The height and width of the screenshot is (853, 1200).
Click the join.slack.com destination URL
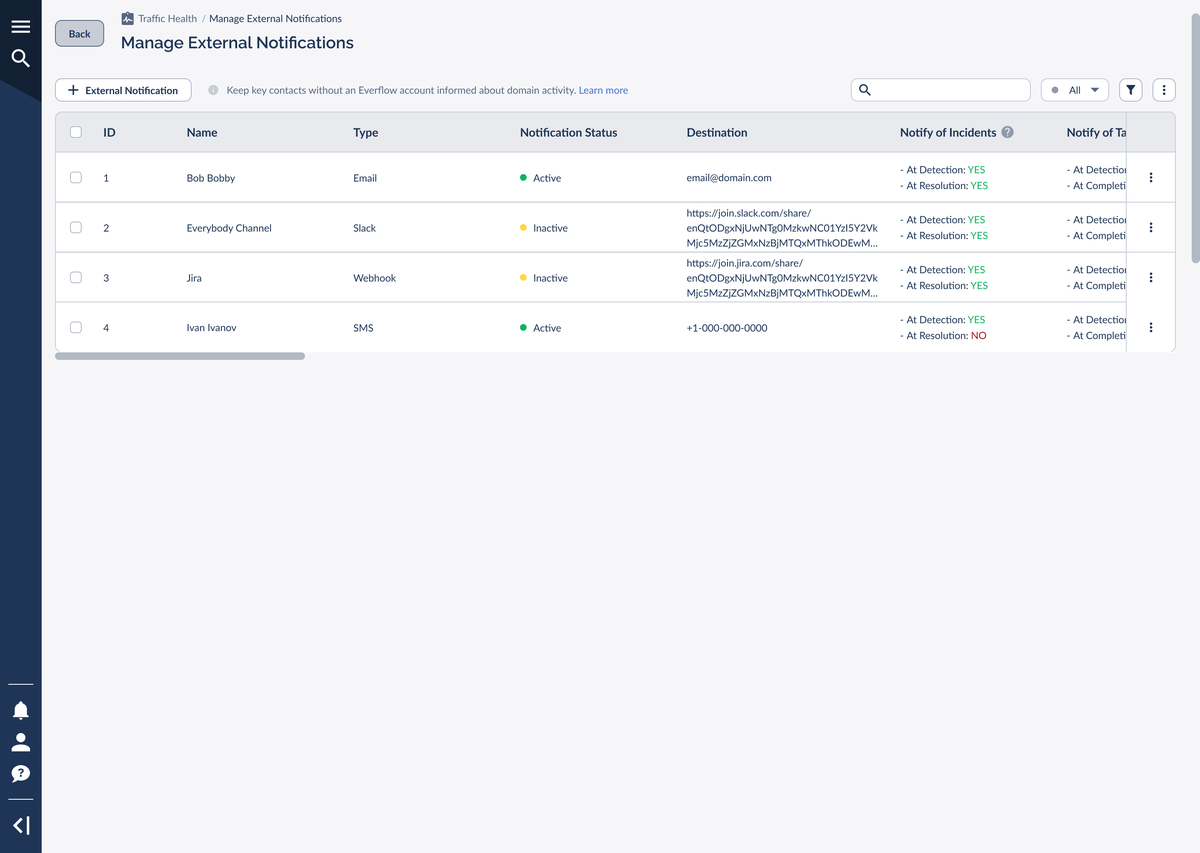click(782, 228)
